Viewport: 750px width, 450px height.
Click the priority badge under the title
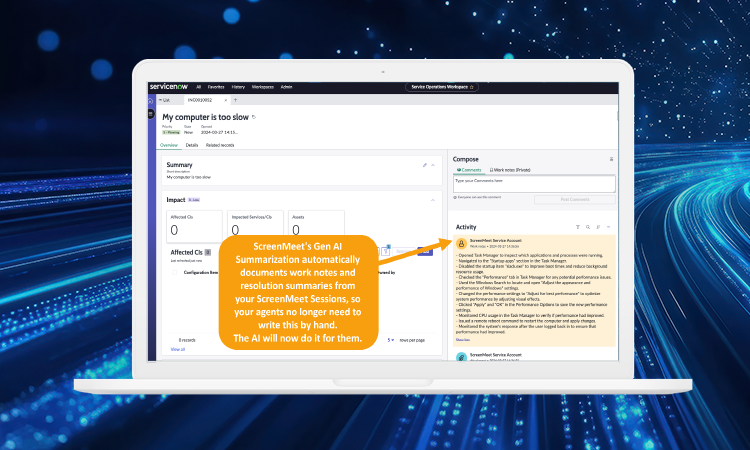click(171, 132)
